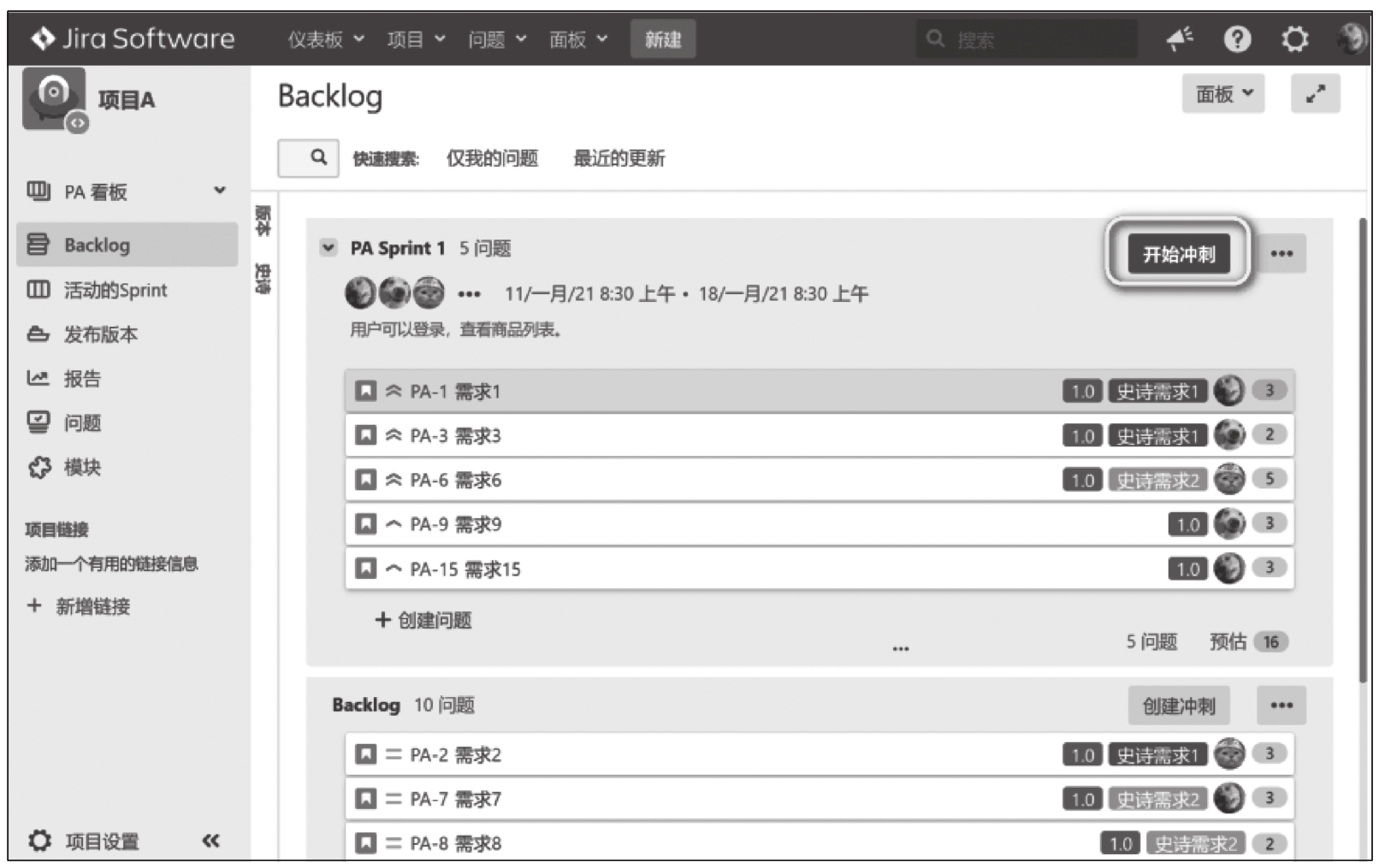
Task: Select issue row PA-2 需求2
Action: tap(820, 754)
